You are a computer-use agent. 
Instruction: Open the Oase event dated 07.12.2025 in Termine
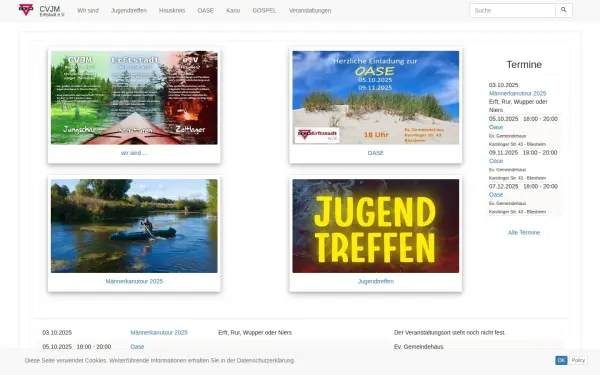coord(496,194)
